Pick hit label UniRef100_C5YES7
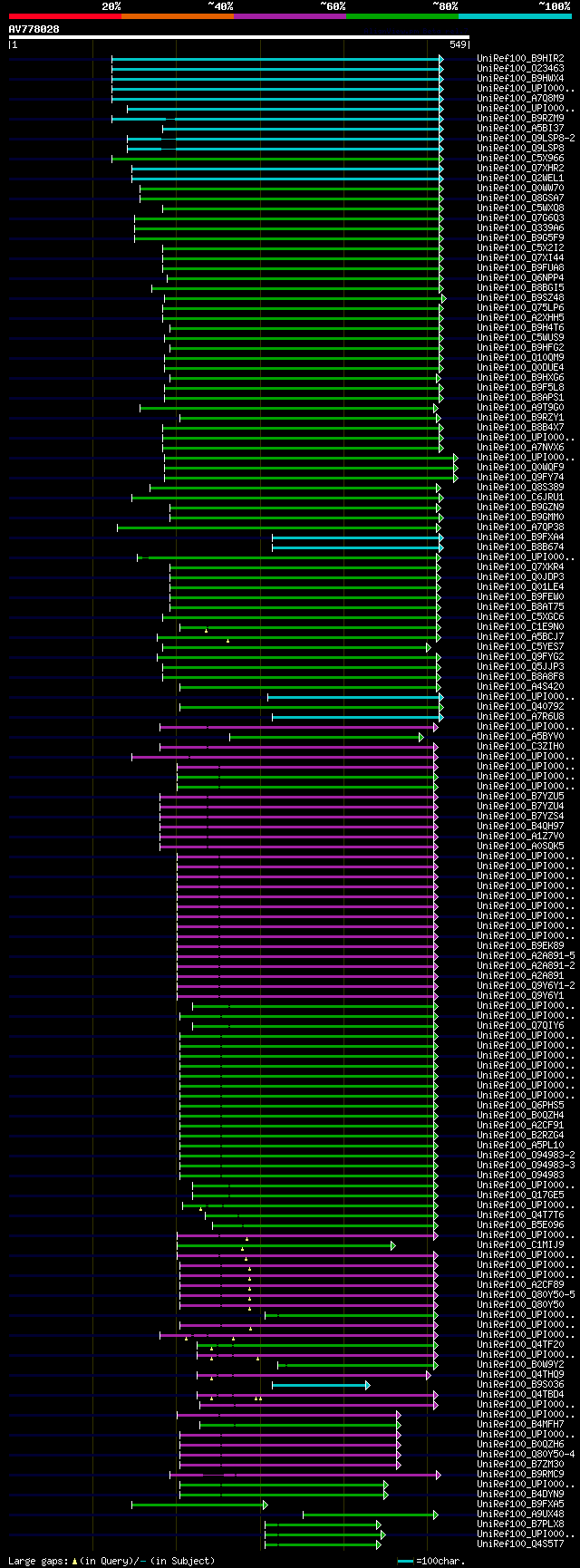This screenshot has width=580, height=1568. tap(520, 647)
